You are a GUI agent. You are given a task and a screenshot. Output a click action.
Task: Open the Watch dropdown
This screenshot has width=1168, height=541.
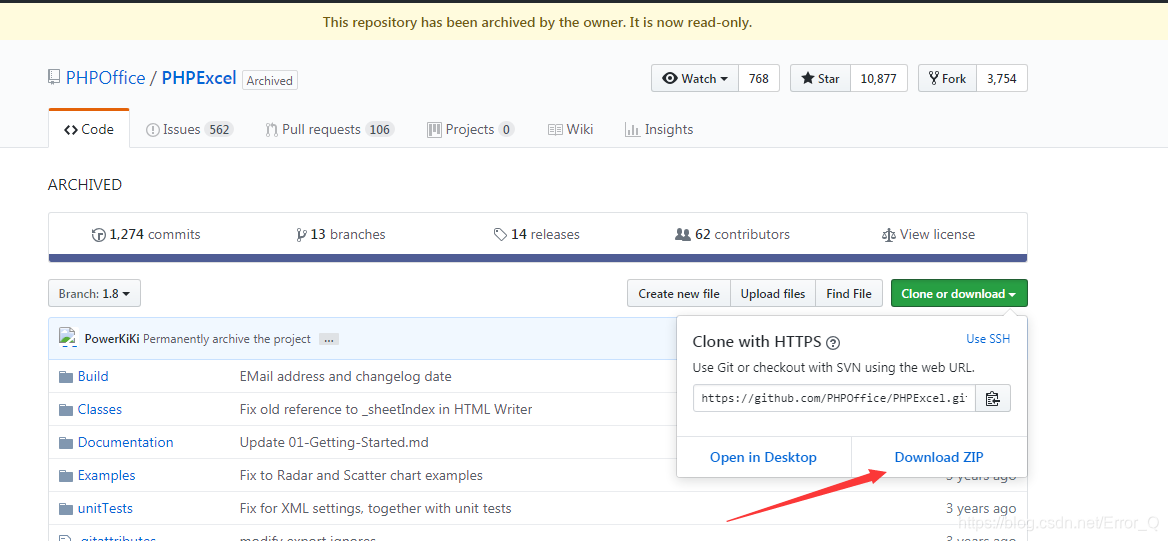[694, 78]
